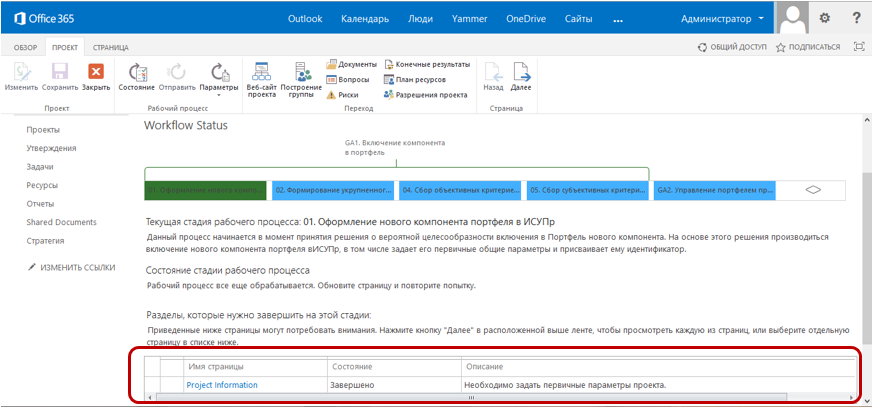Show more apps via ellipsis

click(617, 20)
